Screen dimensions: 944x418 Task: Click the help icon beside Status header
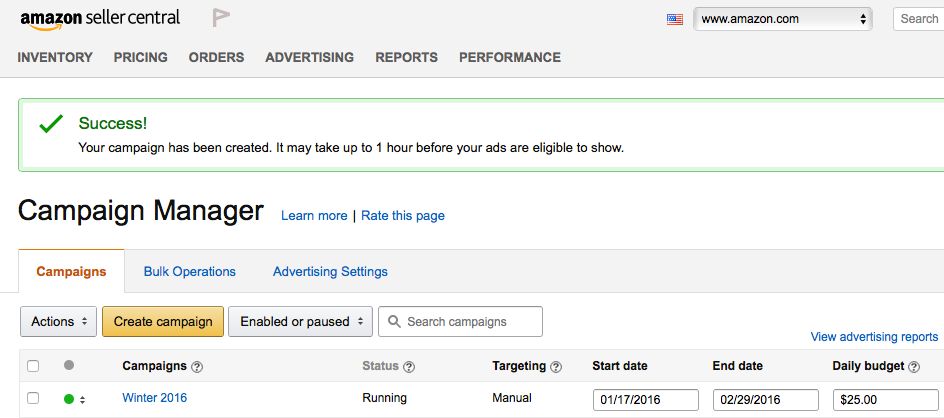(409, 366)
